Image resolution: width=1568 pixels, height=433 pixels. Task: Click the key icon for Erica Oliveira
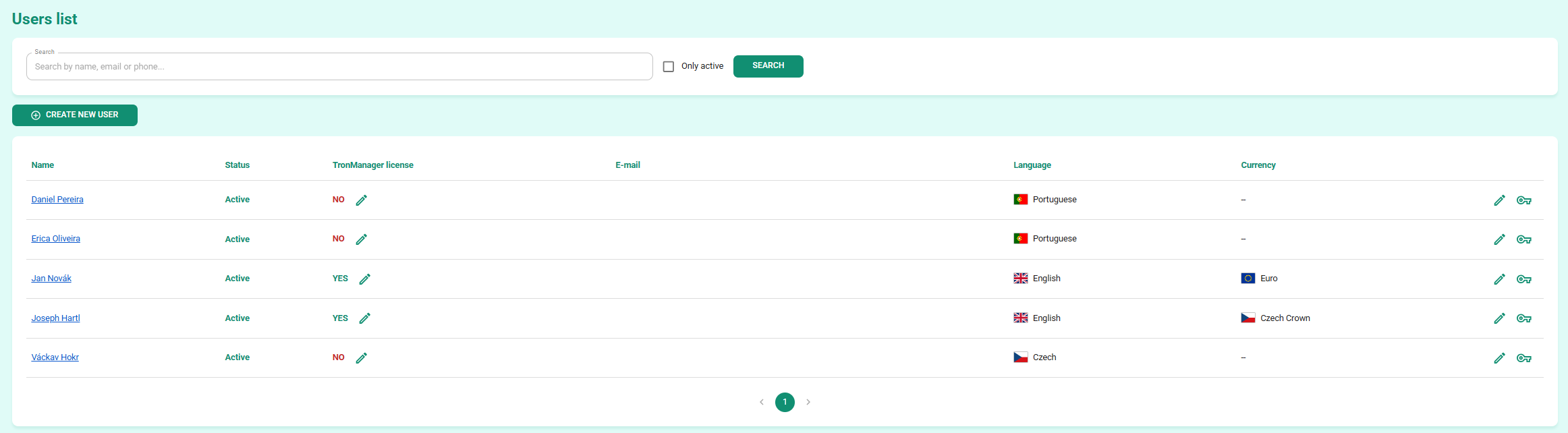pyautogui.click(x=1524, y=239)
